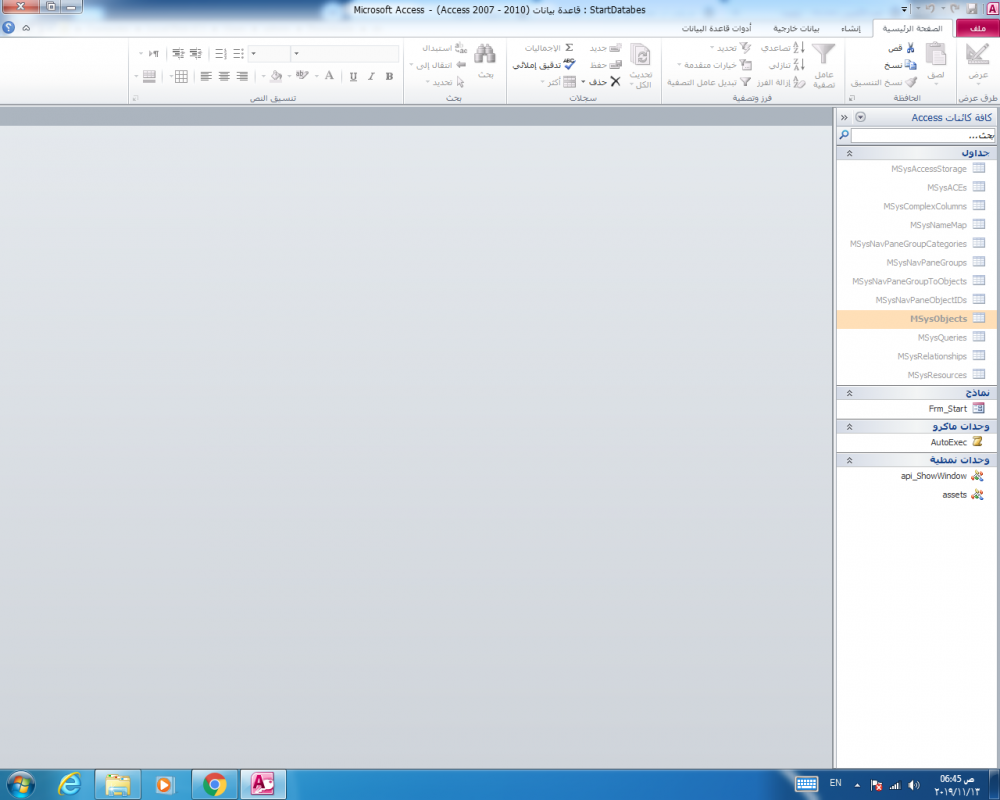The image size is (1000, 800).
Task: Sort descending with the تنازلي button
Action: coord(787,65)
